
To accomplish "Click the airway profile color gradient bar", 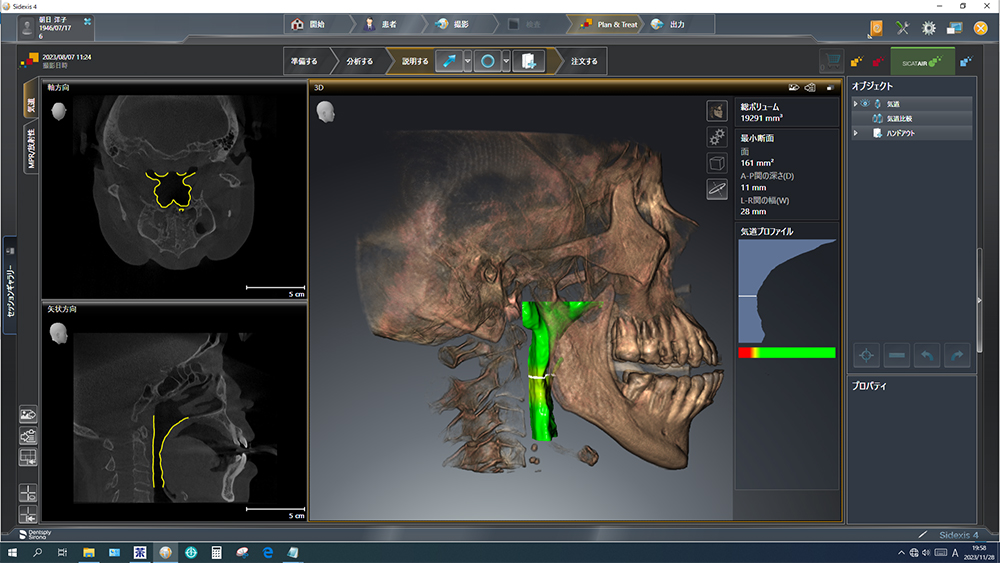I will point(786,352).
